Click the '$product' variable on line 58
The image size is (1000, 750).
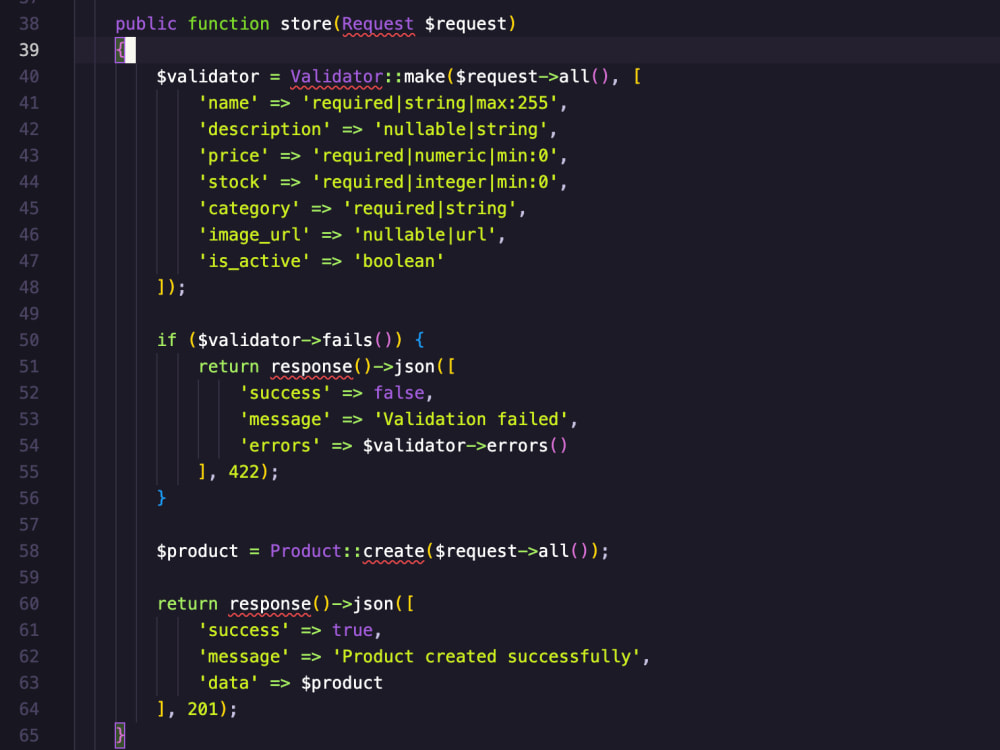(x=198, y=551)
